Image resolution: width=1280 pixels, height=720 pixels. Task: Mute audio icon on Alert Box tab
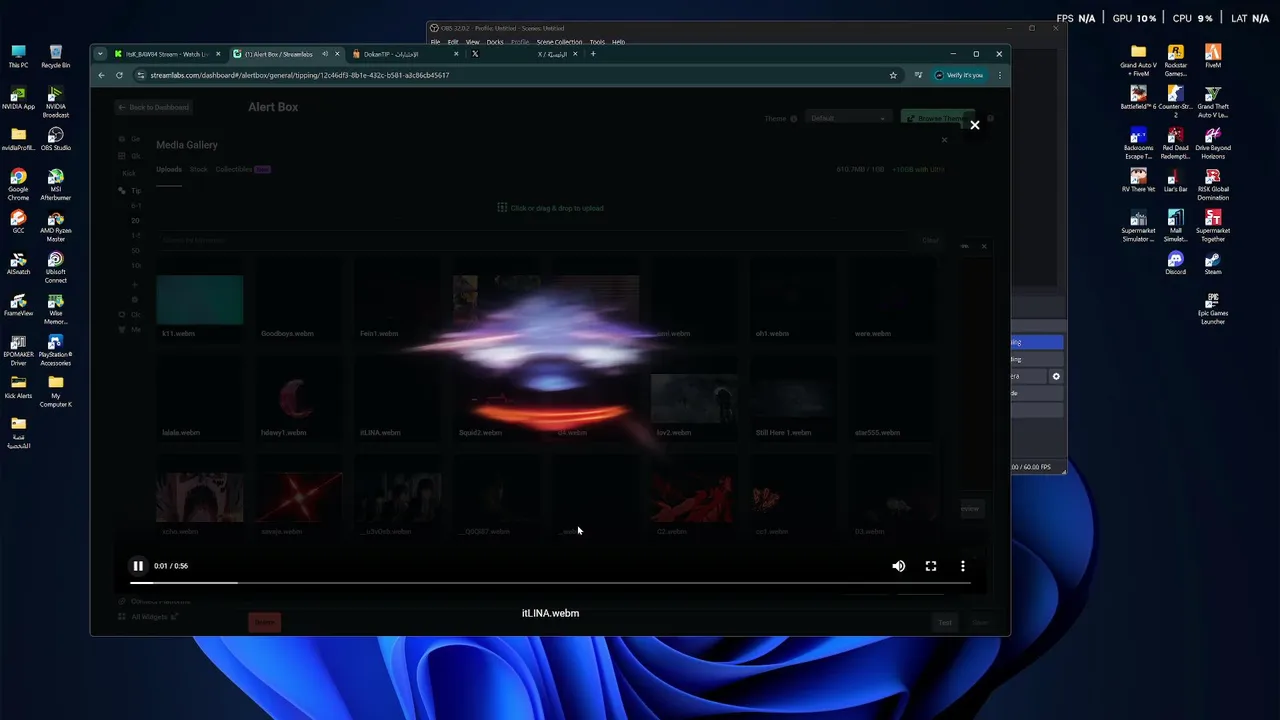pos(325,54)
